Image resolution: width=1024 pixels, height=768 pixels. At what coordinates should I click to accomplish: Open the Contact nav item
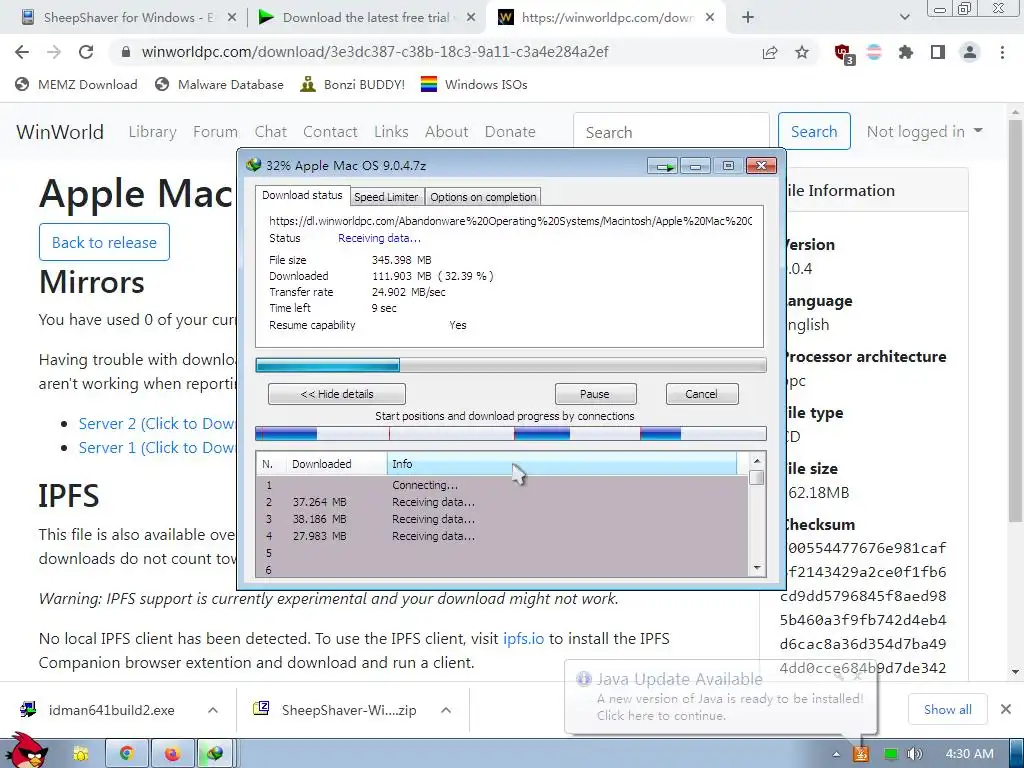(x=330, y=132)
